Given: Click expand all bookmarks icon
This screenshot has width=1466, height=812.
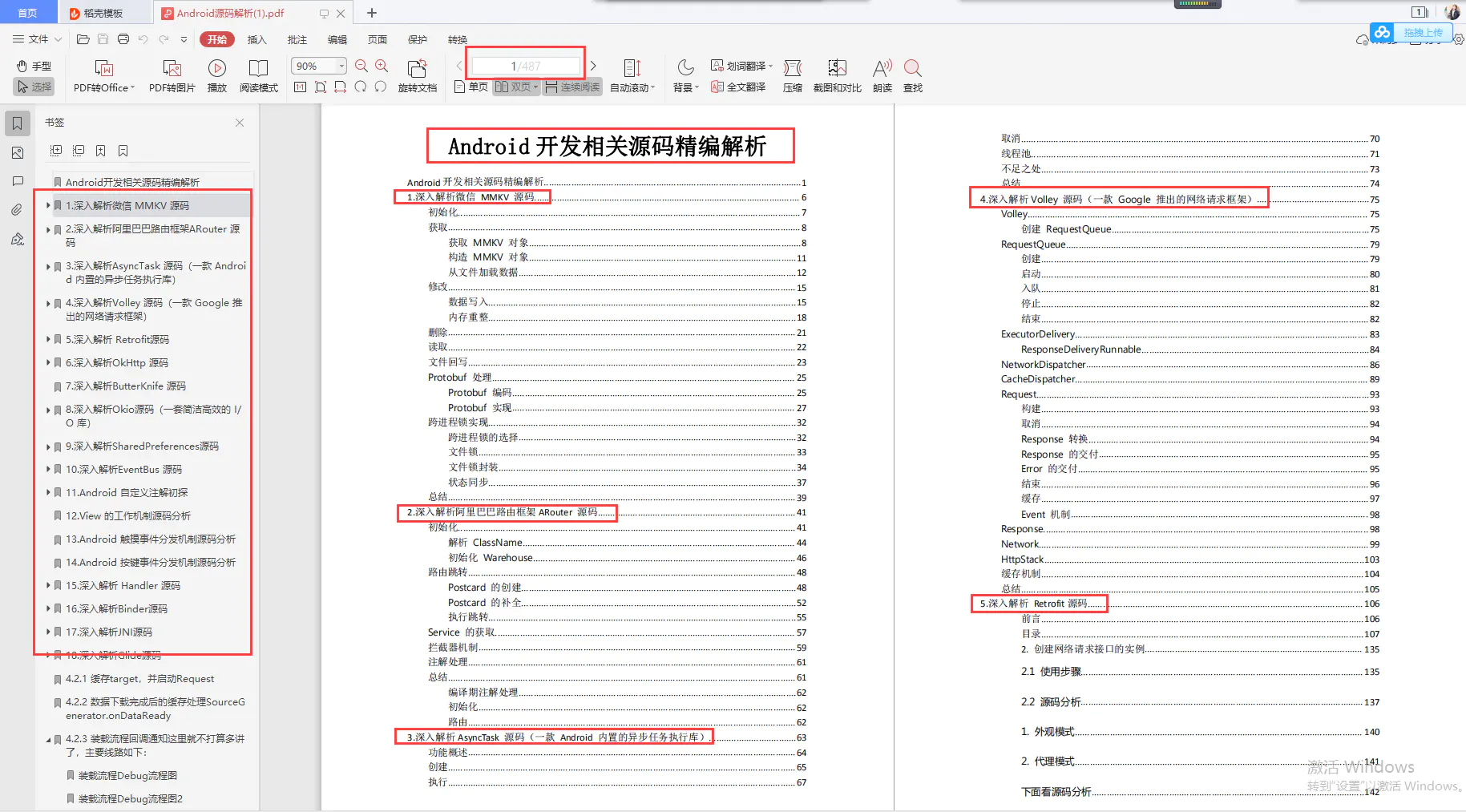Looking at the screenshot, I should click(56, 151).
